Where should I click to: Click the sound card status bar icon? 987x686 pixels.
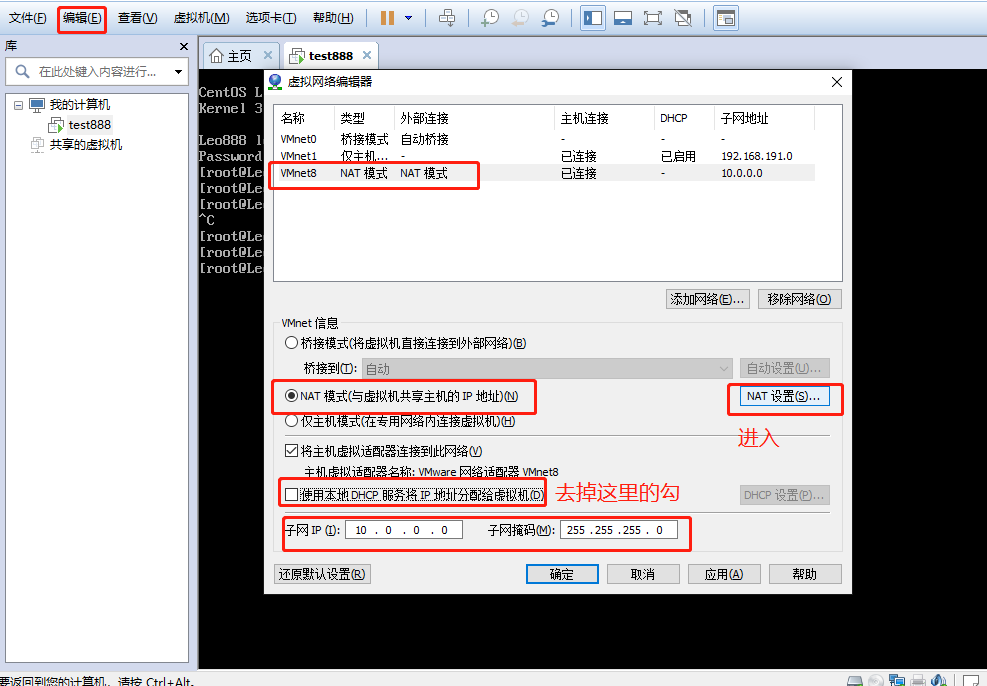coord(939,680)
